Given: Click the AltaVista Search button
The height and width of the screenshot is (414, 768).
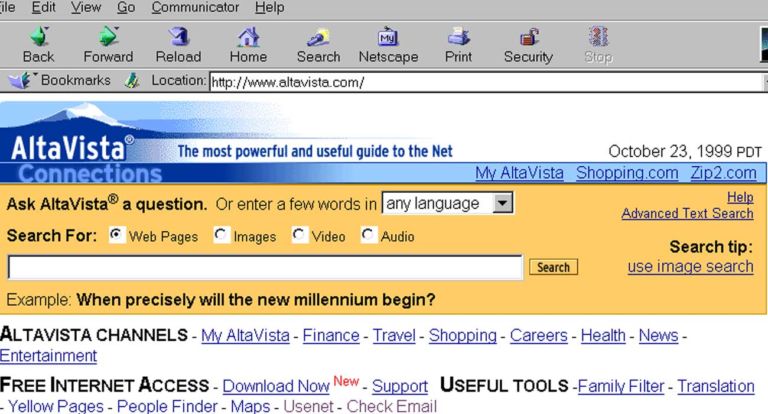Looking at the screenshot, I should pos(553,267).
